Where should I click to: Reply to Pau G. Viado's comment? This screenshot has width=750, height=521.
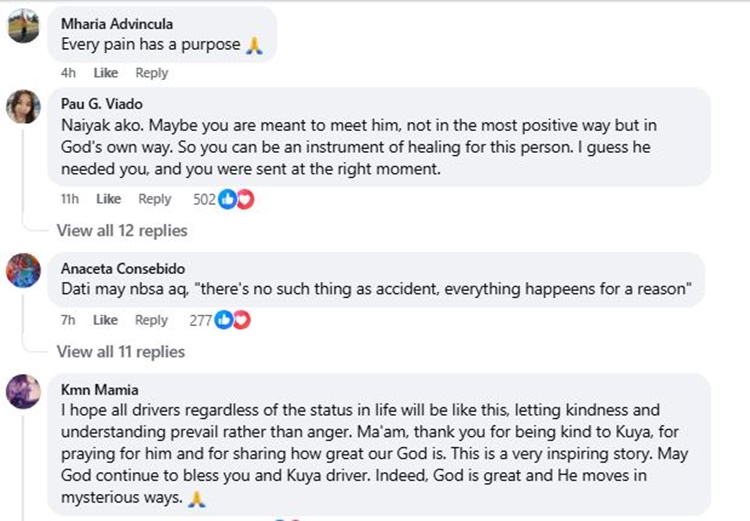pos(155,199)
